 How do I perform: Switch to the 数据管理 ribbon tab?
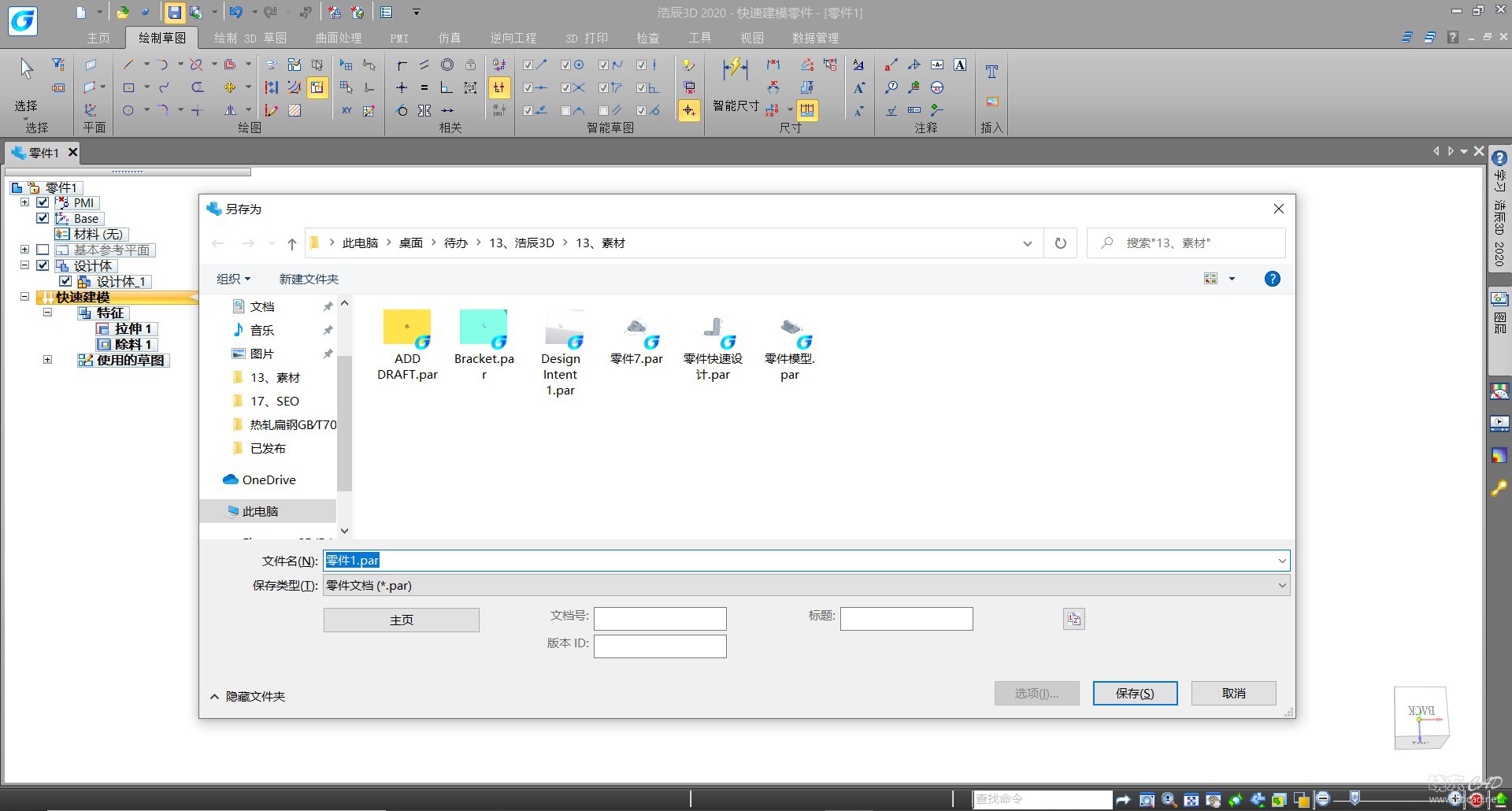[815, 38]
